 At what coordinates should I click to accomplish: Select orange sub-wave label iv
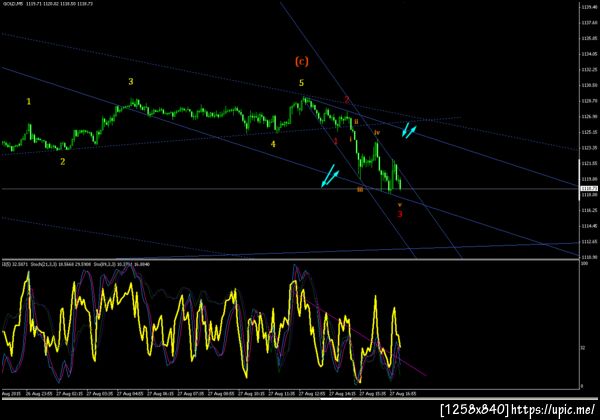tap(377, 132)
